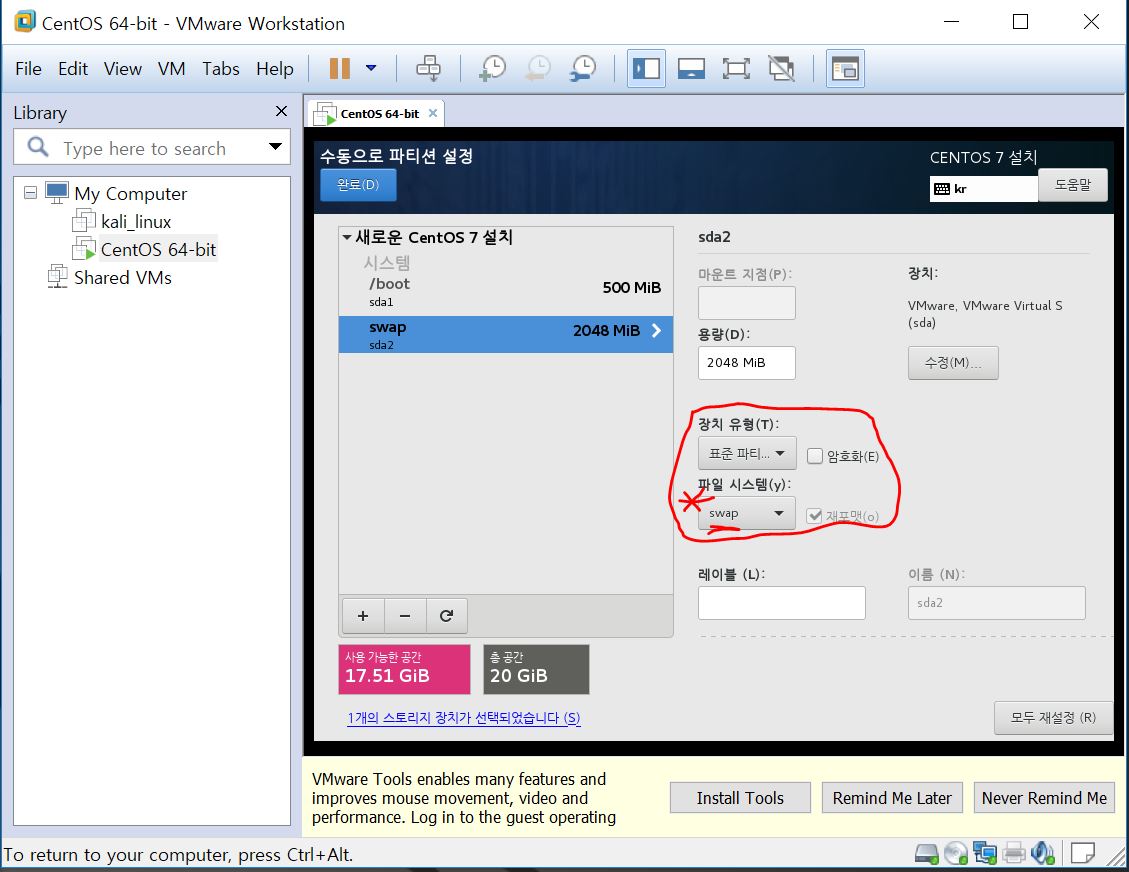The image size is (1129, 872).
Task: Add a new mount point with plus button
Action: click(363, 616)
